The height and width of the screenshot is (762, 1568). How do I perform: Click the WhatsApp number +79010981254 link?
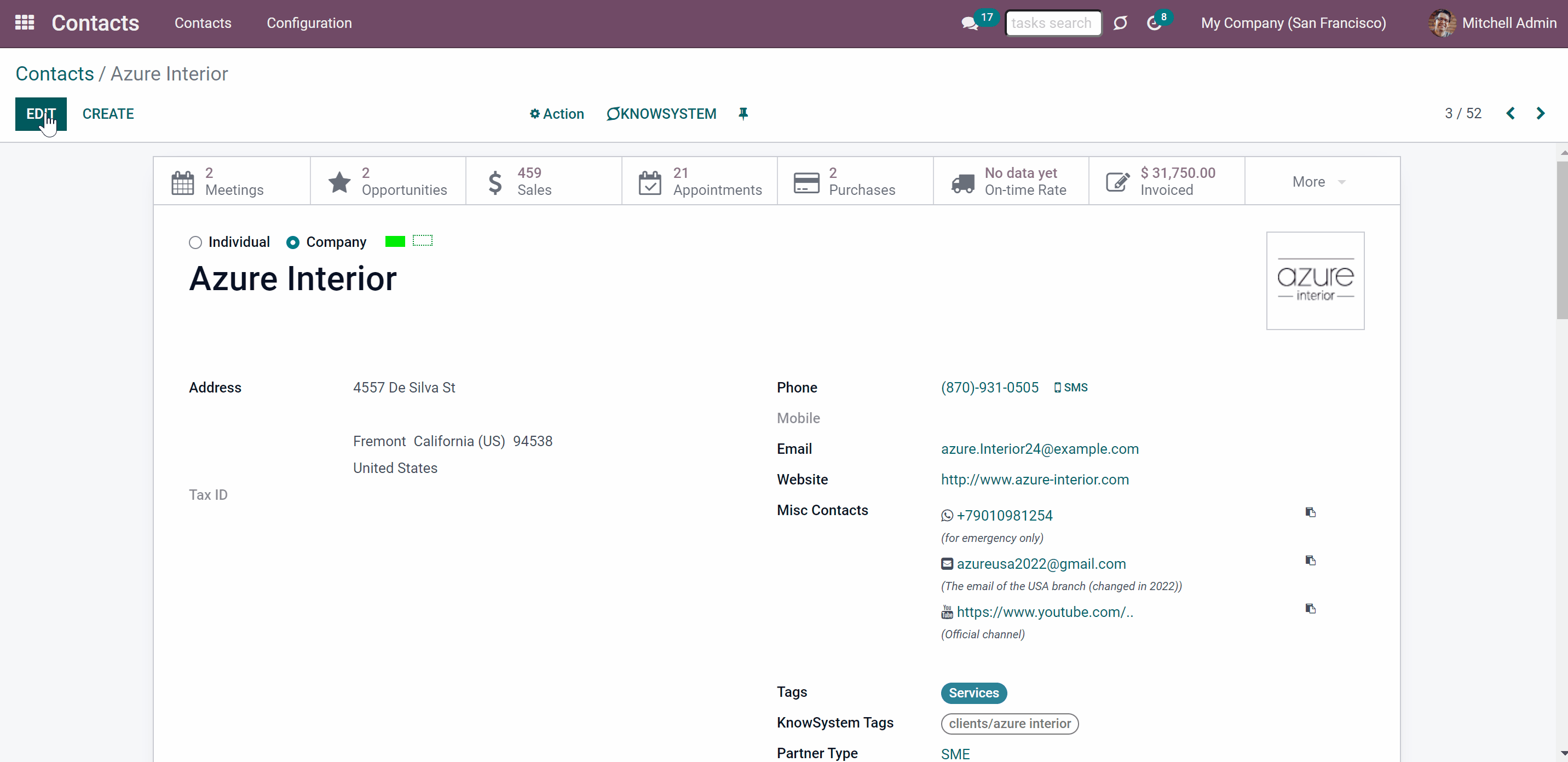tap(1004, 516)
